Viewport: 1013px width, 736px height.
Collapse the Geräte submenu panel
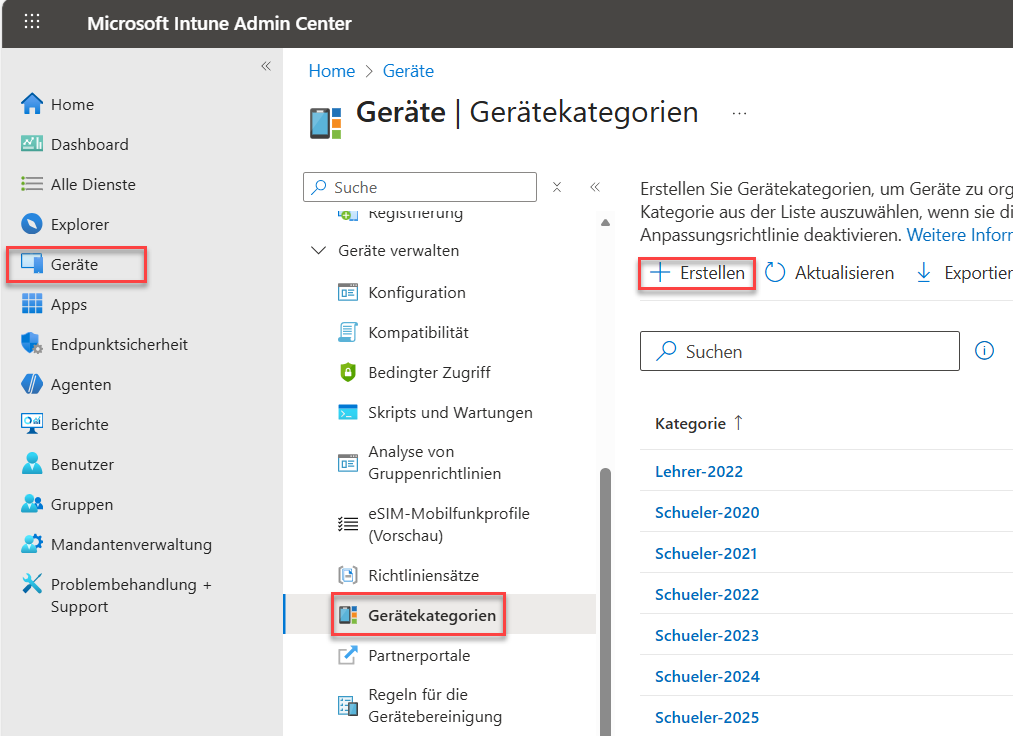click(594, 187)
